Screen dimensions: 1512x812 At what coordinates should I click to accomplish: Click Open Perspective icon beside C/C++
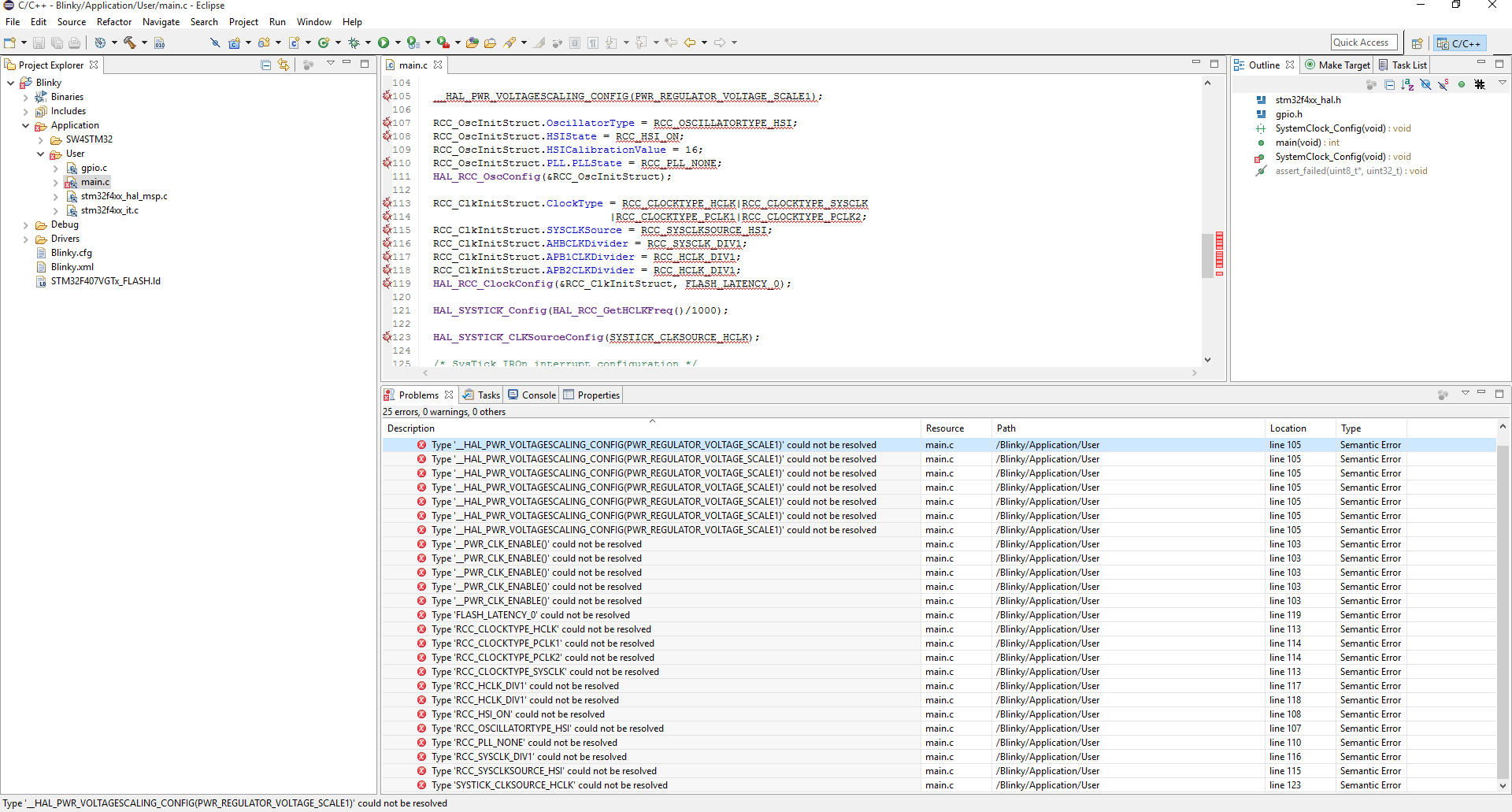pyautogui.click(x=1417, y=43)
